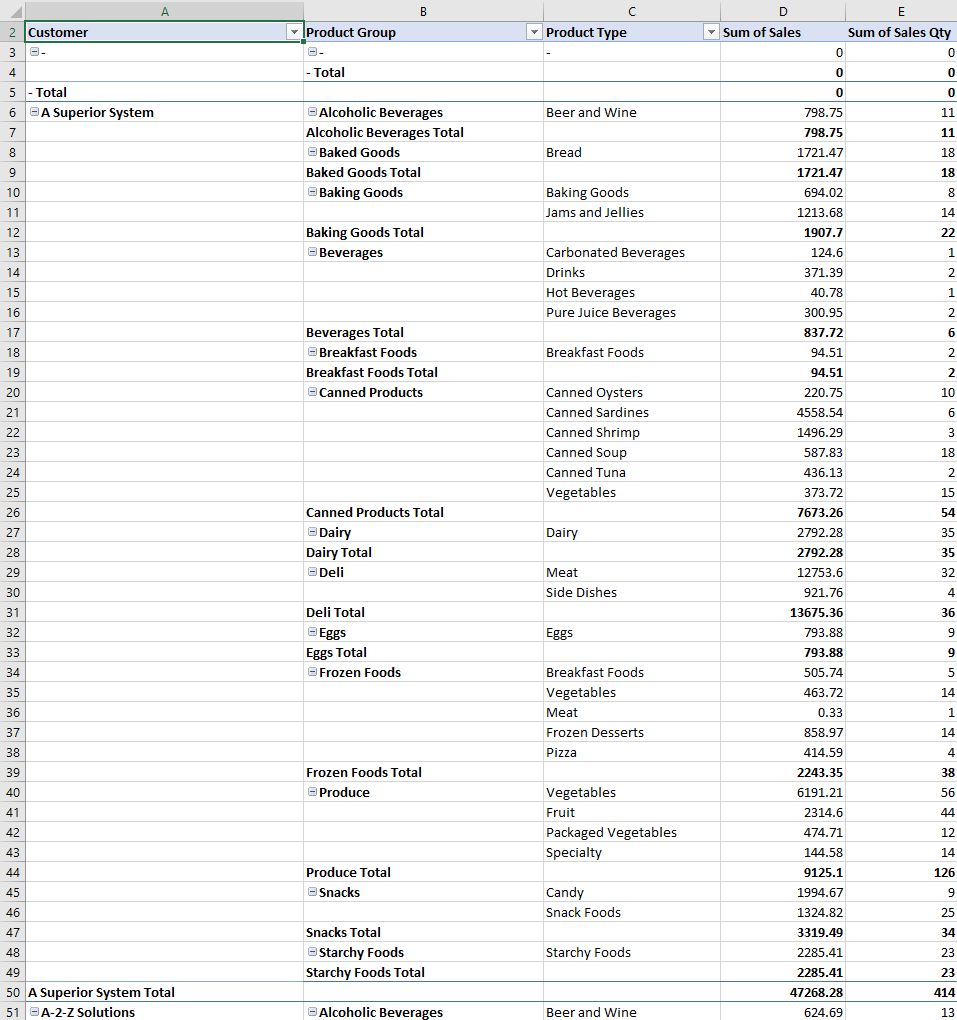Click the Select All corner triangle
The width and height of the screenshot is (957, 1020).
(x=13, y=11)
